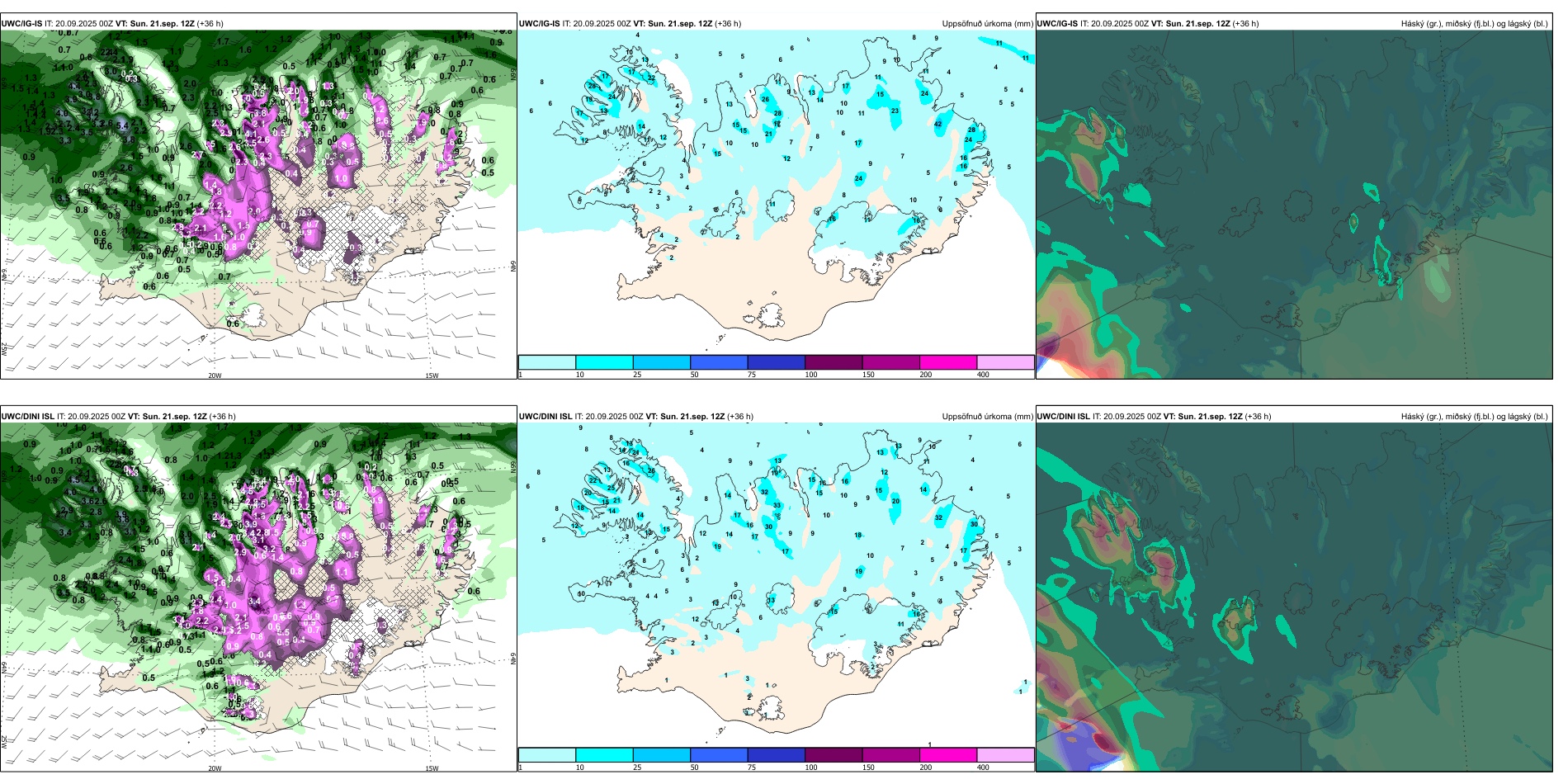Click the 15W longitude label on DINI ISL wind map
Image resolution: width=1568 pixels, height=784 pixels.
(432, 768)
